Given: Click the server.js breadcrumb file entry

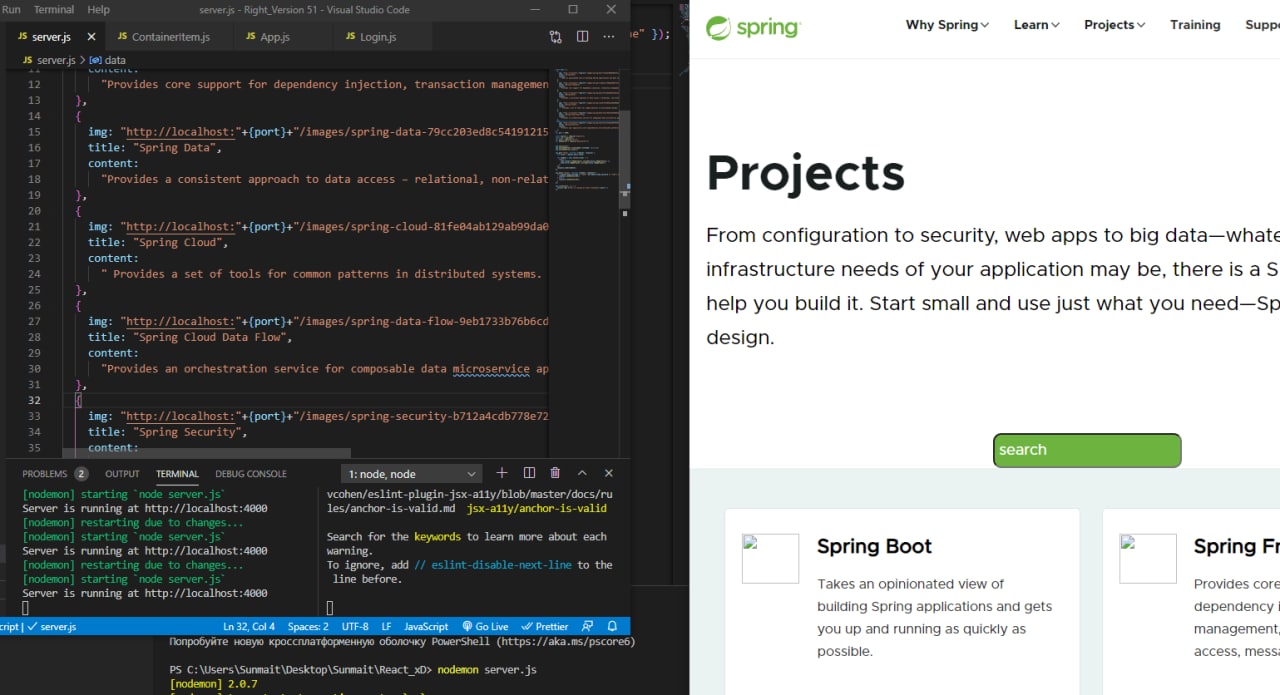Looking at the screenshot, I should 49,60.
